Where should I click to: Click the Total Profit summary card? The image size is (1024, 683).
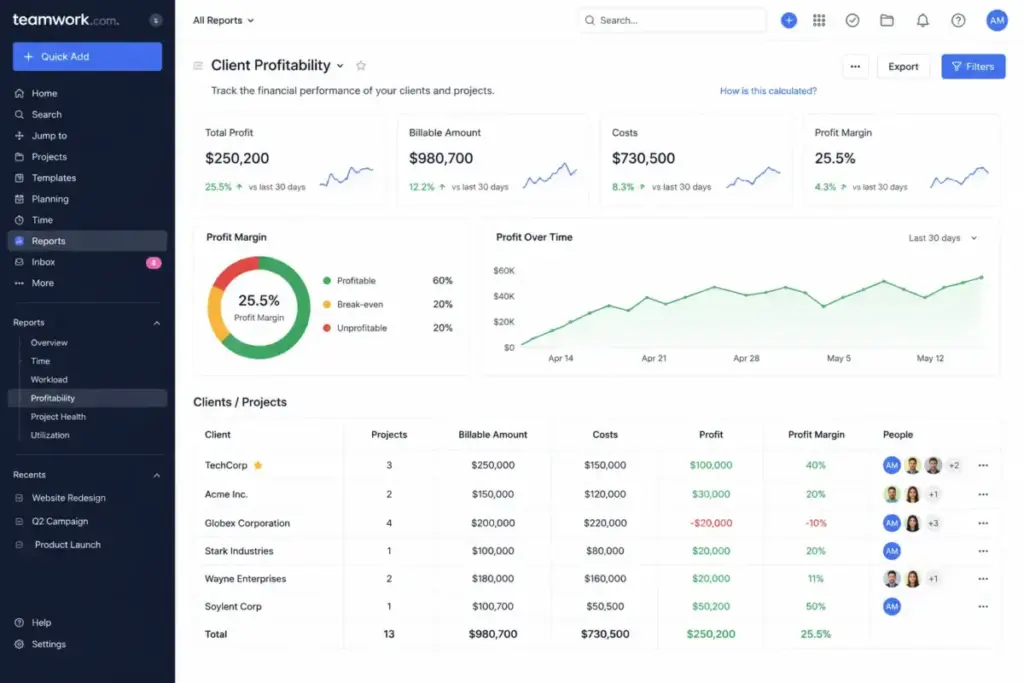coord(289,161)
